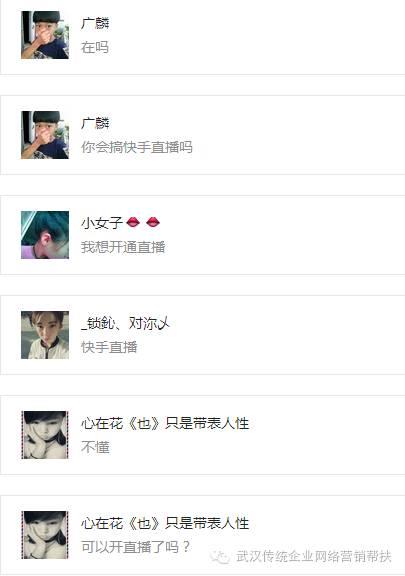
Task: Open the message 我想开通直播
Action: tap(123, 247)
